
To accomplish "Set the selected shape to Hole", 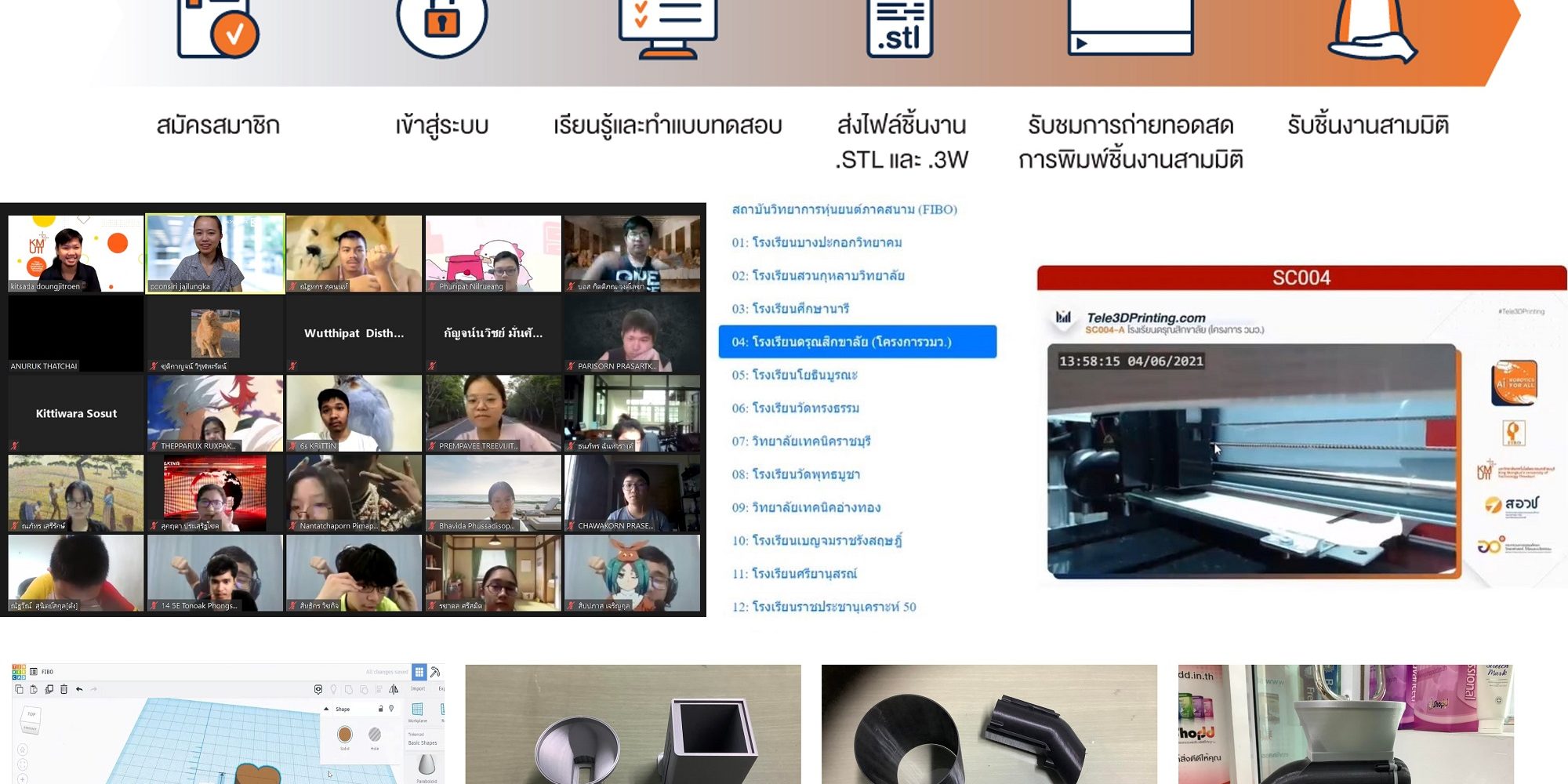I will (376, 733).
